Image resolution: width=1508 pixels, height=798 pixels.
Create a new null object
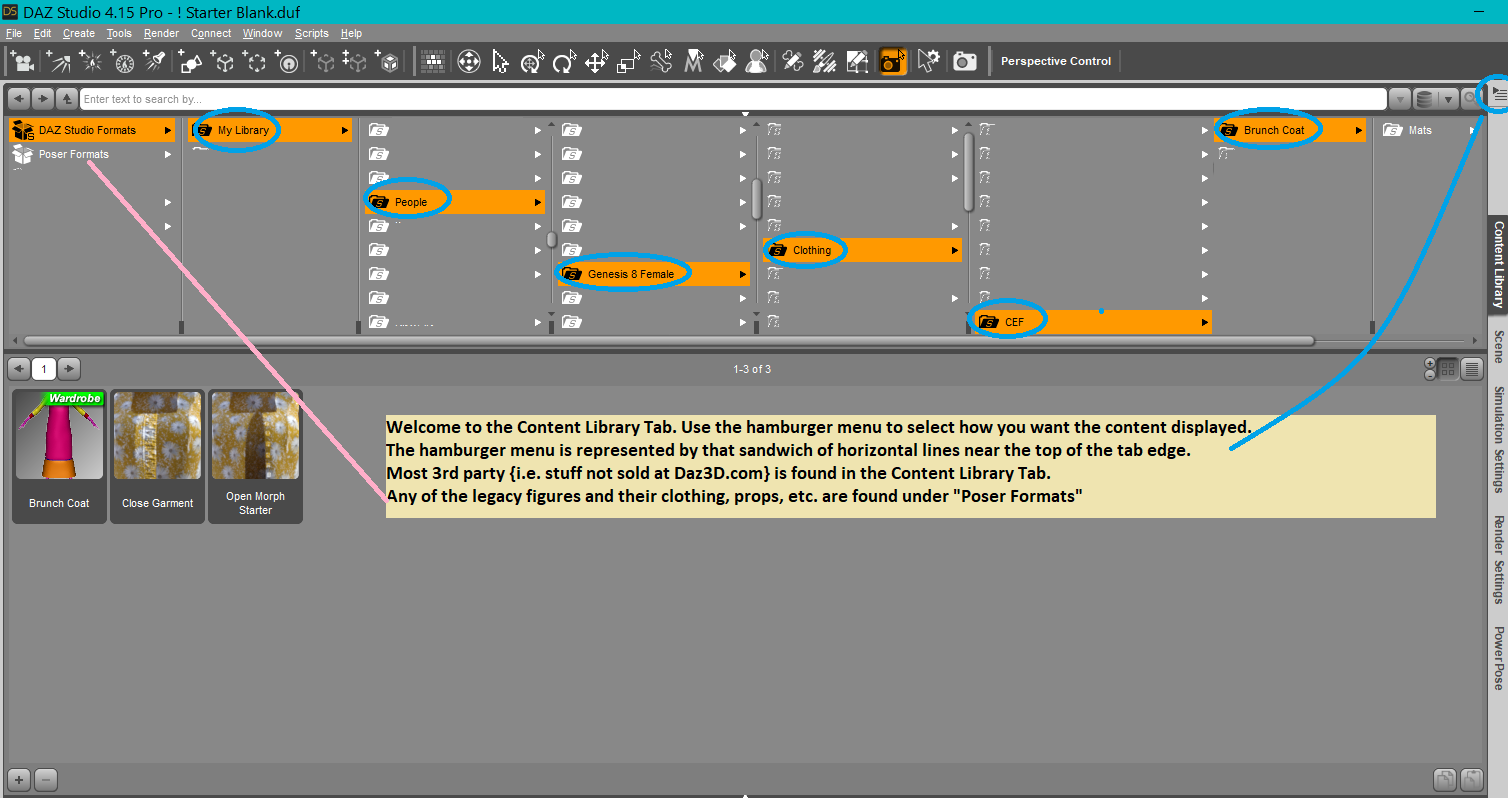[x=224, y=61]
